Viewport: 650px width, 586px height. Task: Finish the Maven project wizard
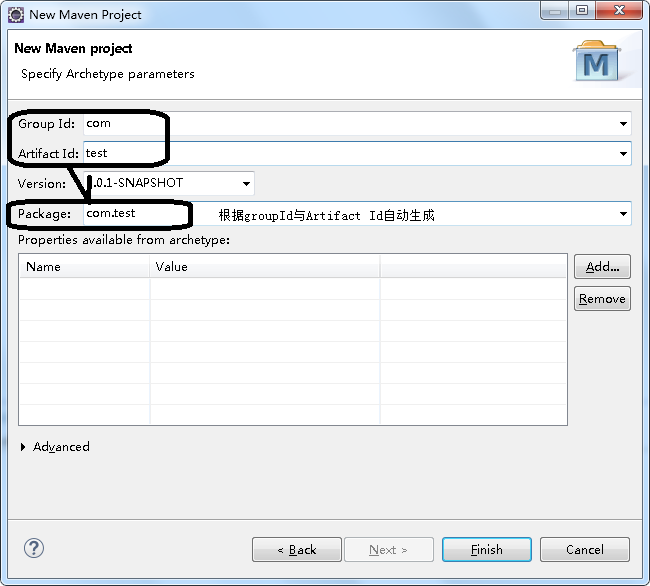[x=487, y=550]
